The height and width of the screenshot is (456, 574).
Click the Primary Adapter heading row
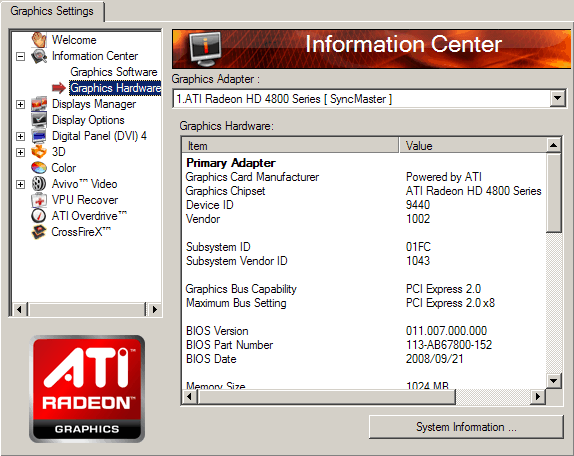coord(231,162)
